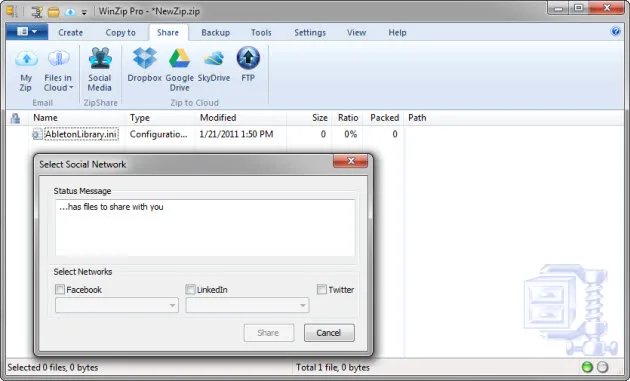Screen dimensions: 630x381
Task: Click the Share dialog button
Action: 268,333
